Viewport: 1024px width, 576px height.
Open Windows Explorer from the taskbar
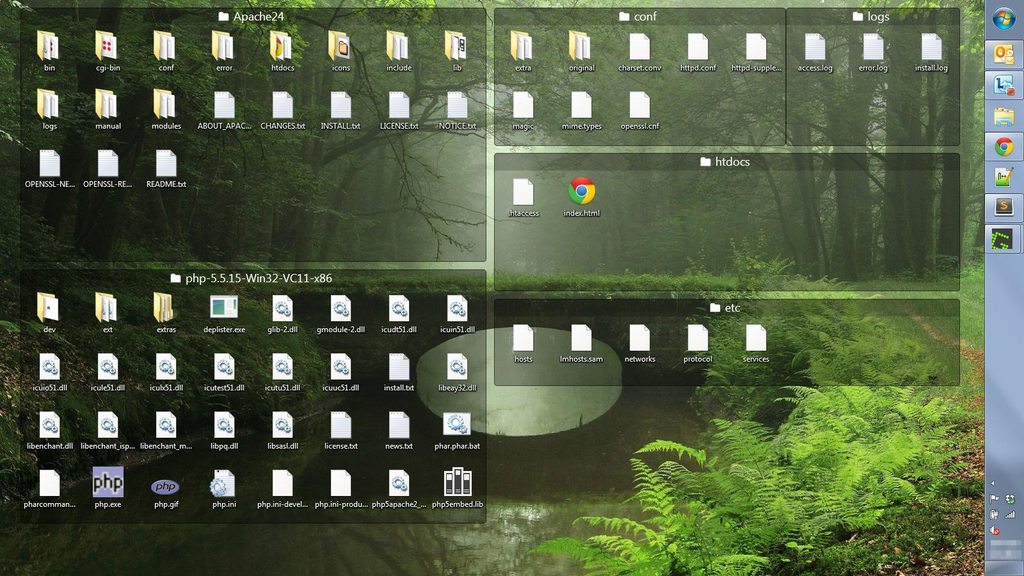pos(1004,116)
